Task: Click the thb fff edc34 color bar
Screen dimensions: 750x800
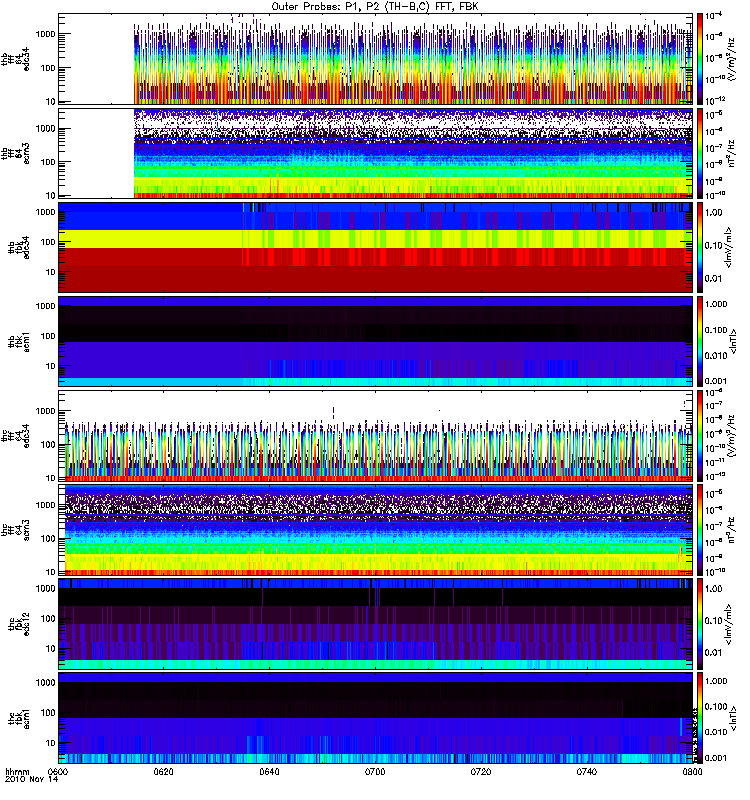Action: 700,59
